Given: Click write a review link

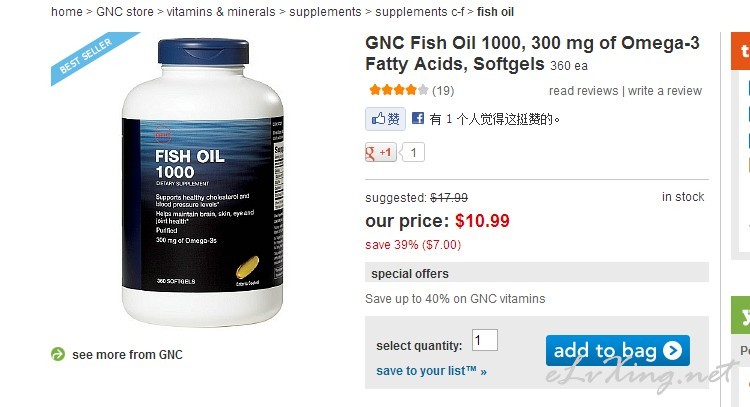Looking at the screenshot, I should pyautogui.click(x=665, y=90).
